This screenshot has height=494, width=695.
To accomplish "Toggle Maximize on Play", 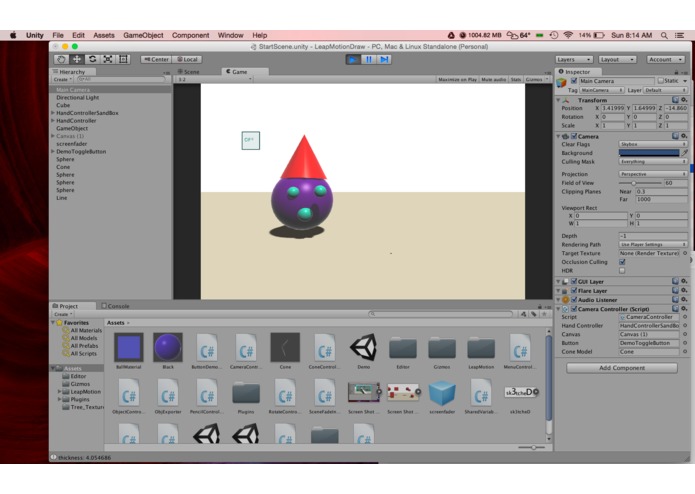I will pyautogui.click(x=457, y=79).
